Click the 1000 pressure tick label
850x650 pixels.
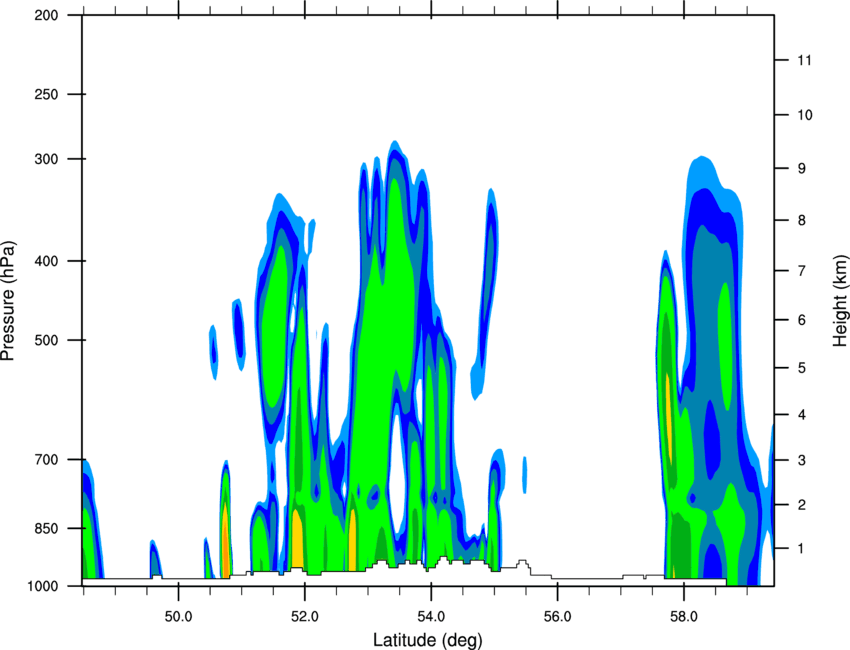pos(43,586)
